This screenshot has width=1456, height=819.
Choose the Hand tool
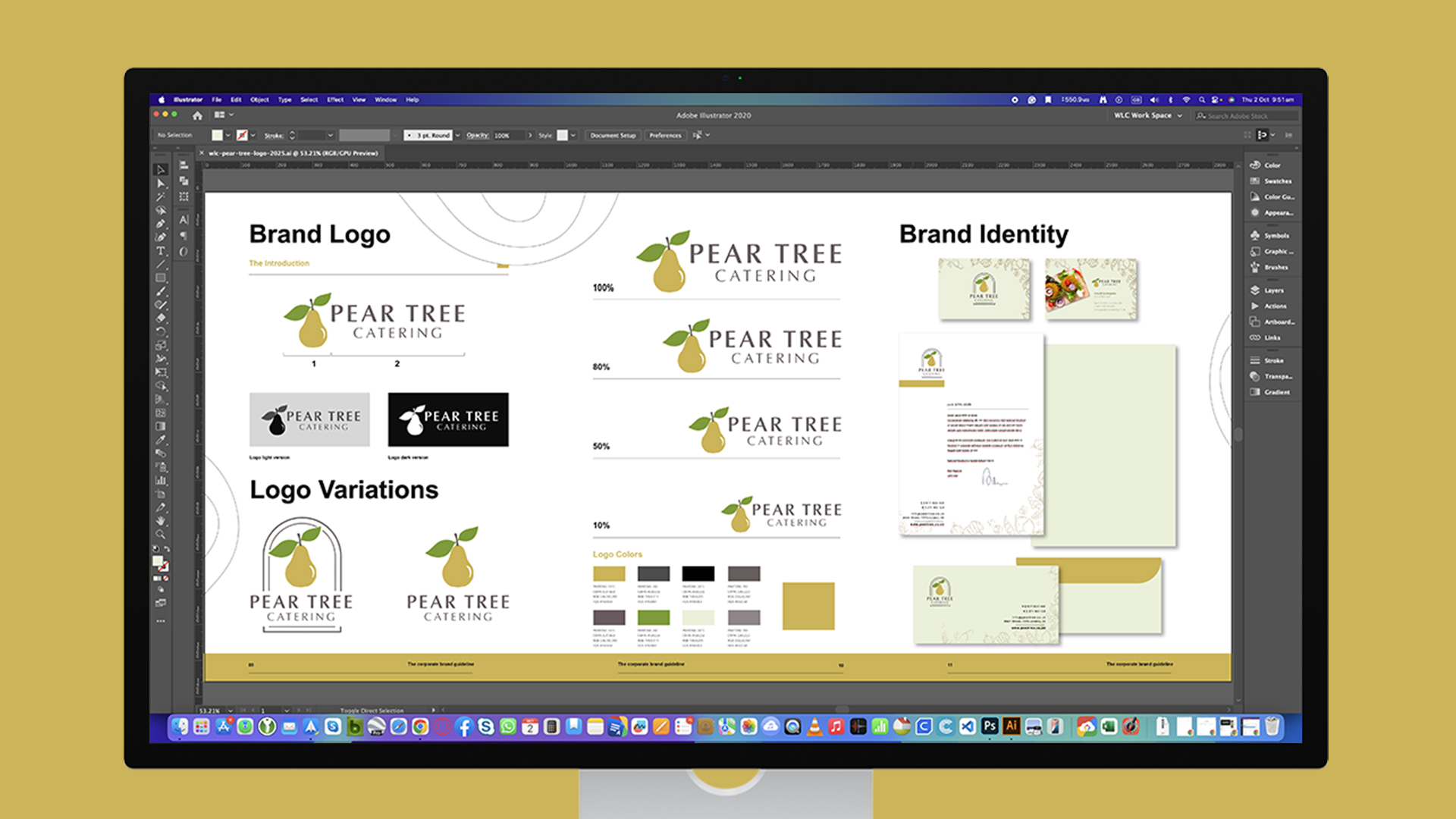[x=161, y=521]
